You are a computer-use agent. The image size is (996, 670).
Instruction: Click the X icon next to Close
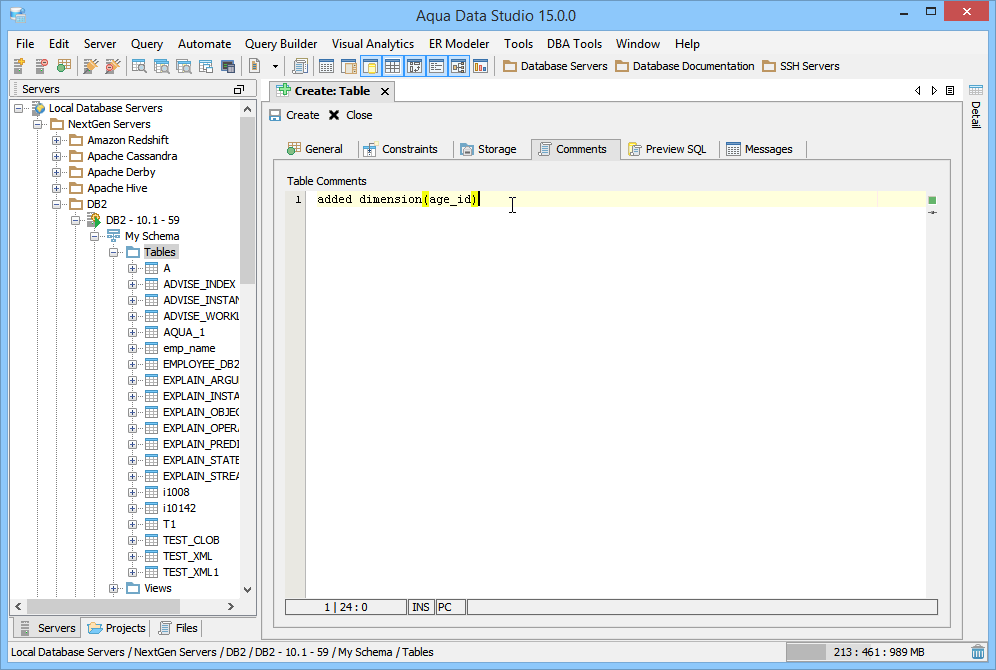[334, 115]
